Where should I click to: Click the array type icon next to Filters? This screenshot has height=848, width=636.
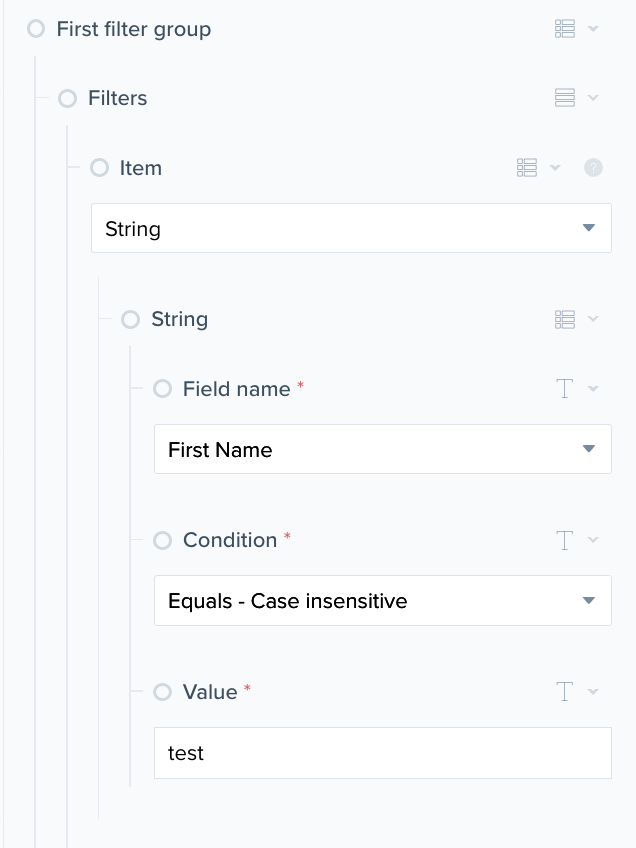pos(566,97)
